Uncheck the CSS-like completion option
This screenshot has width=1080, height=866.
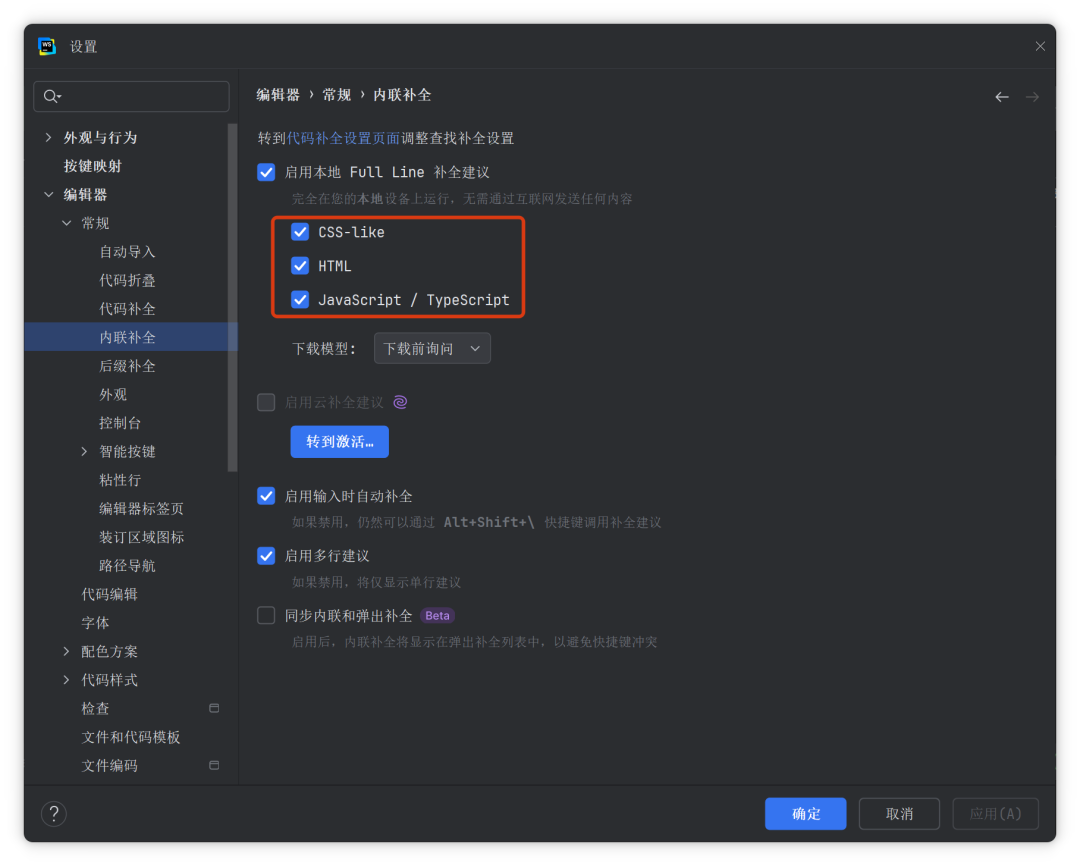point(300,231)
